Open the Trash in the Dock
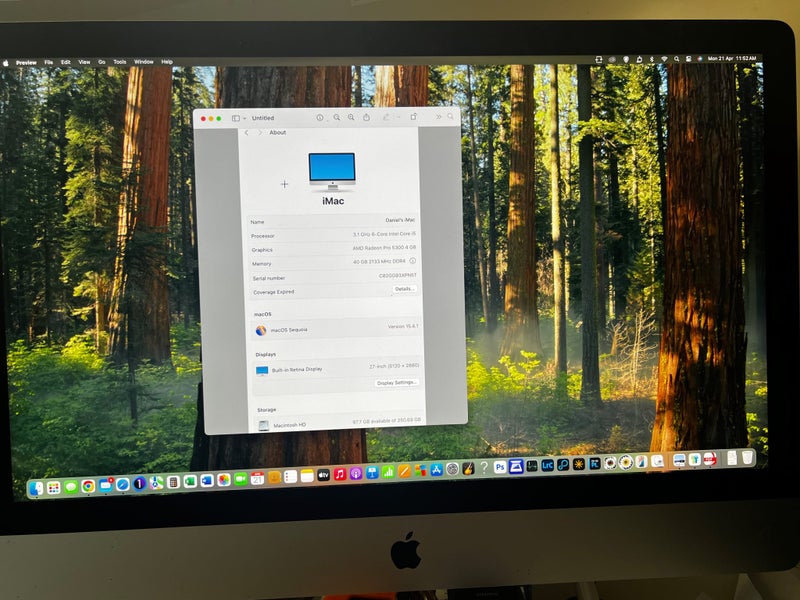The height and width of the screenshot is (600, 800). (x=747, y=458)
